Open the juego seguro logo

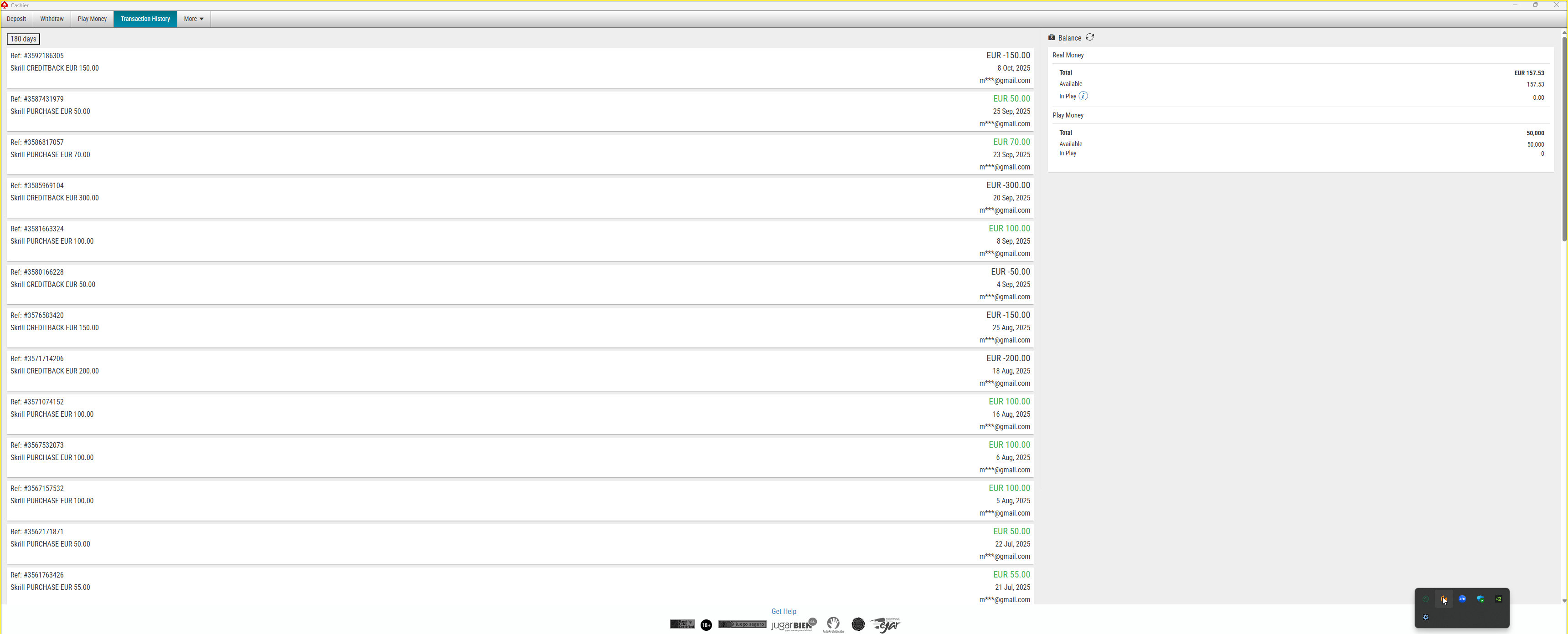click(742, 624)
